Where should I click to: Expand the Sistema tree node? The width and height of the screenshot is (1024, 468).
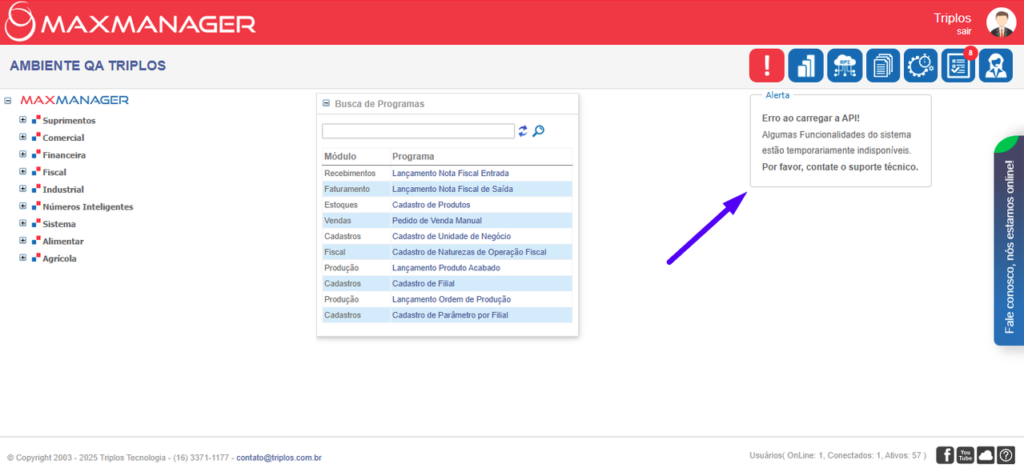click(x=23, y=223)
